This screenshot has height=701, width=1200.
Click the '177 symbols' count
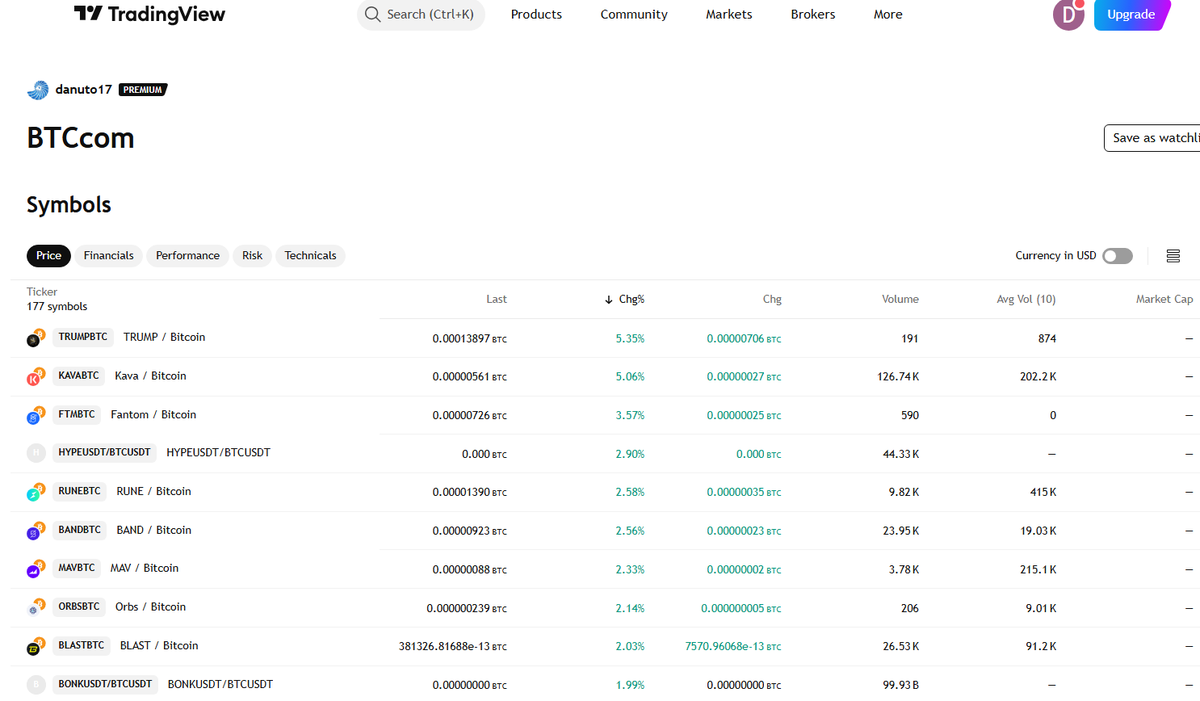coord(57,307)
